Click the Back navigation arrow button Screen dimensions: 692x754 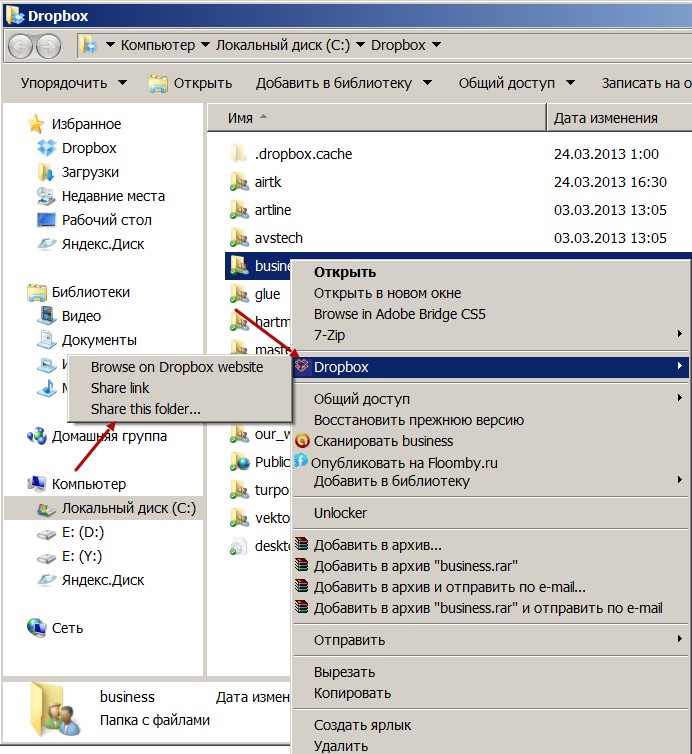pos(20,47)
